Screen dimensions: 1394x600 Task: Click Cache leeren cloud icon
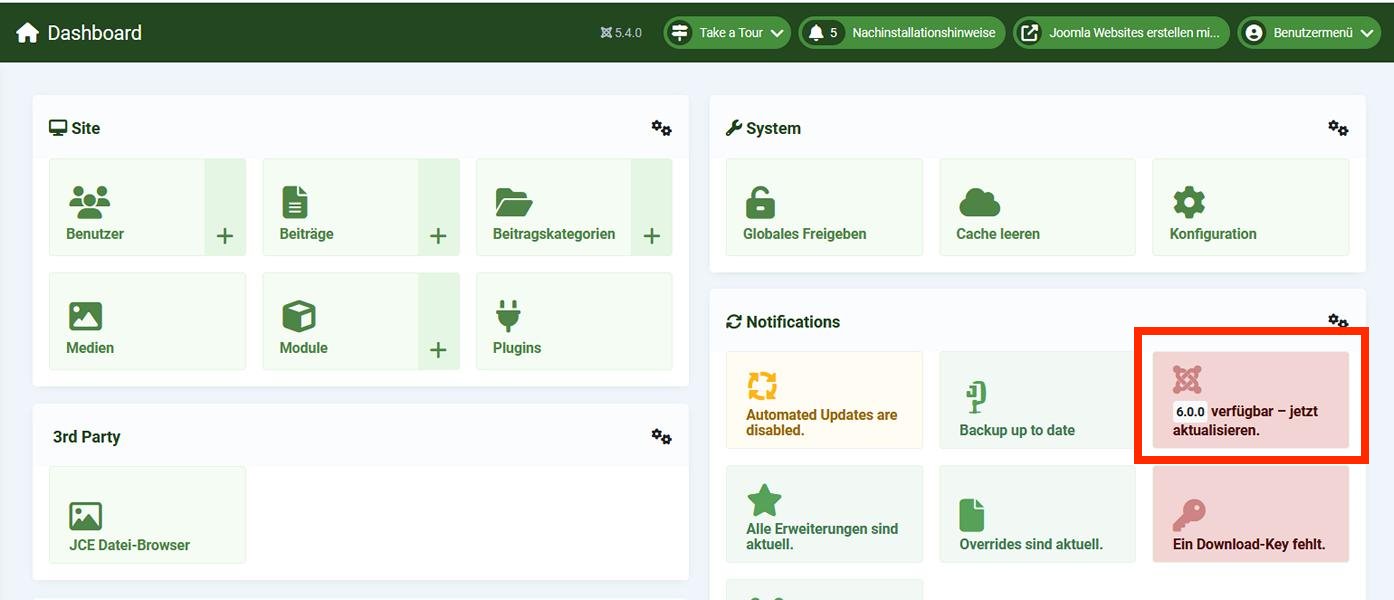pos(979,203)
